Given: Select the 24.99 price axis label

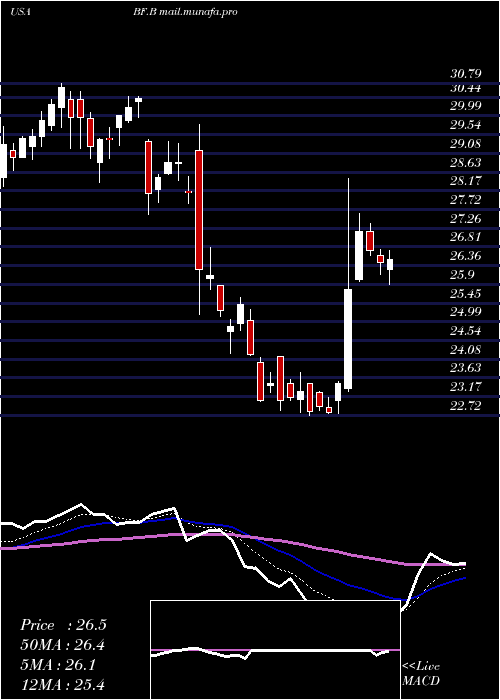Looking at the screenshot, I should 465,312.
